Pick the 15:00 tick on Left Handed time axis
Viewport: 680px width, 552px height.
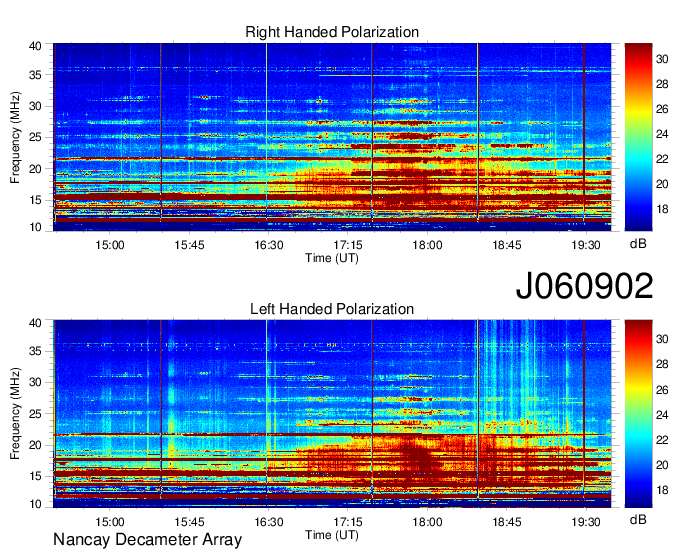pos(110,522)
